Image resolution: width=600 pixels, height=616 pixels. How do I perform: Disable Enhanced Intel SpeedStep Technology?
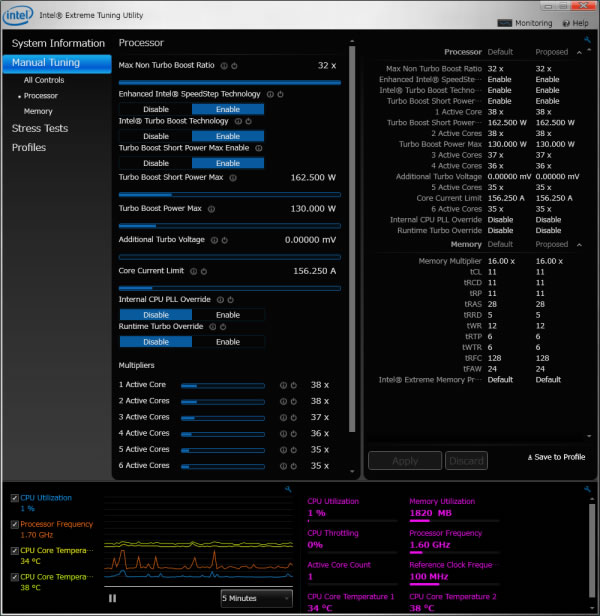pyautogui.click(x=156, y=109)
